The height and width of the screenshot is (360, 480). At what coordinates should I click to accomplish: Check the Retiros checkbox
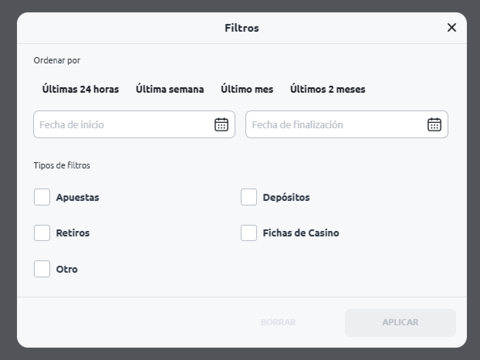coord(42,233)
